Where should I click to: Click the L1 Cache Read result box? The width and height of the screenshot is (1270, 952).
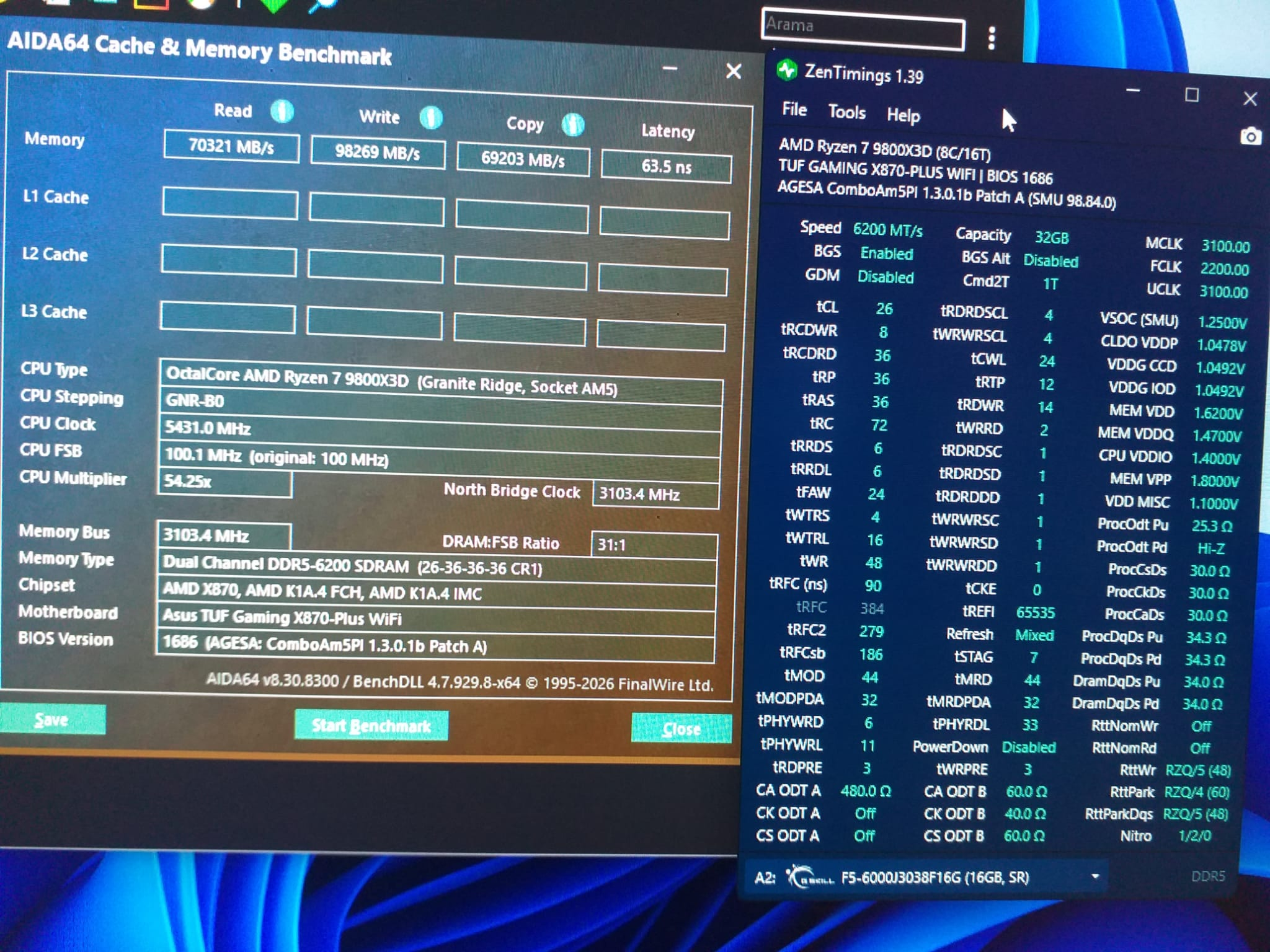(230, 204)
